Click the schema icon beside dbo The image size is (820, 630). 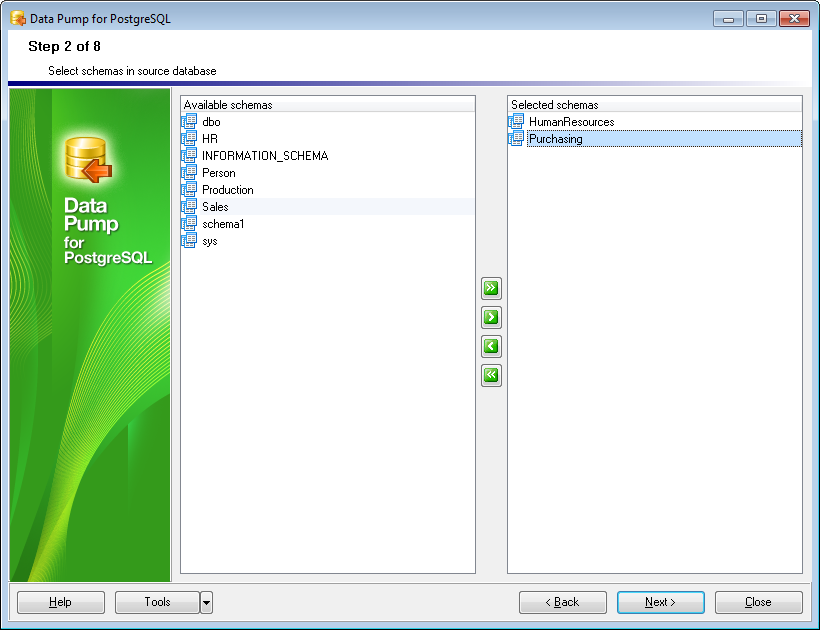(x=190, y=122)
